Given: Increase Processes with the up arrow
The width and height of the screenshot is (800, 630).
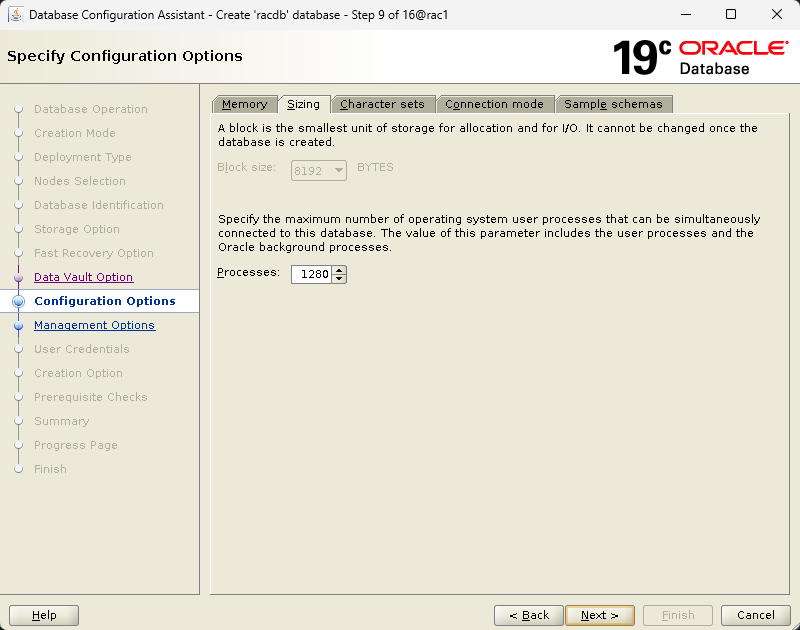Looking at the screenshot, I should (339, 270).
